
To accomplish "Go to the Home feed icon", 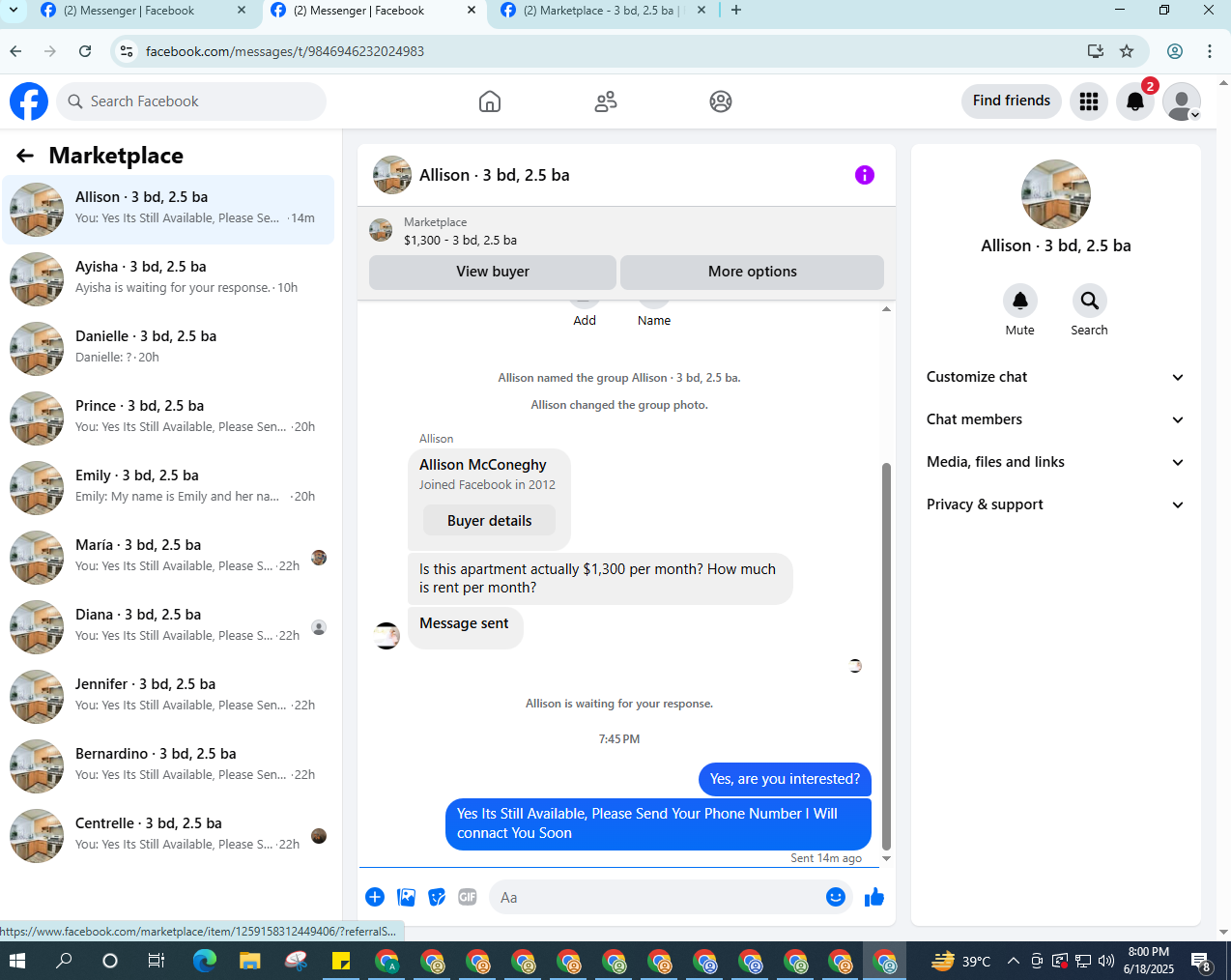I will point(490,101).
